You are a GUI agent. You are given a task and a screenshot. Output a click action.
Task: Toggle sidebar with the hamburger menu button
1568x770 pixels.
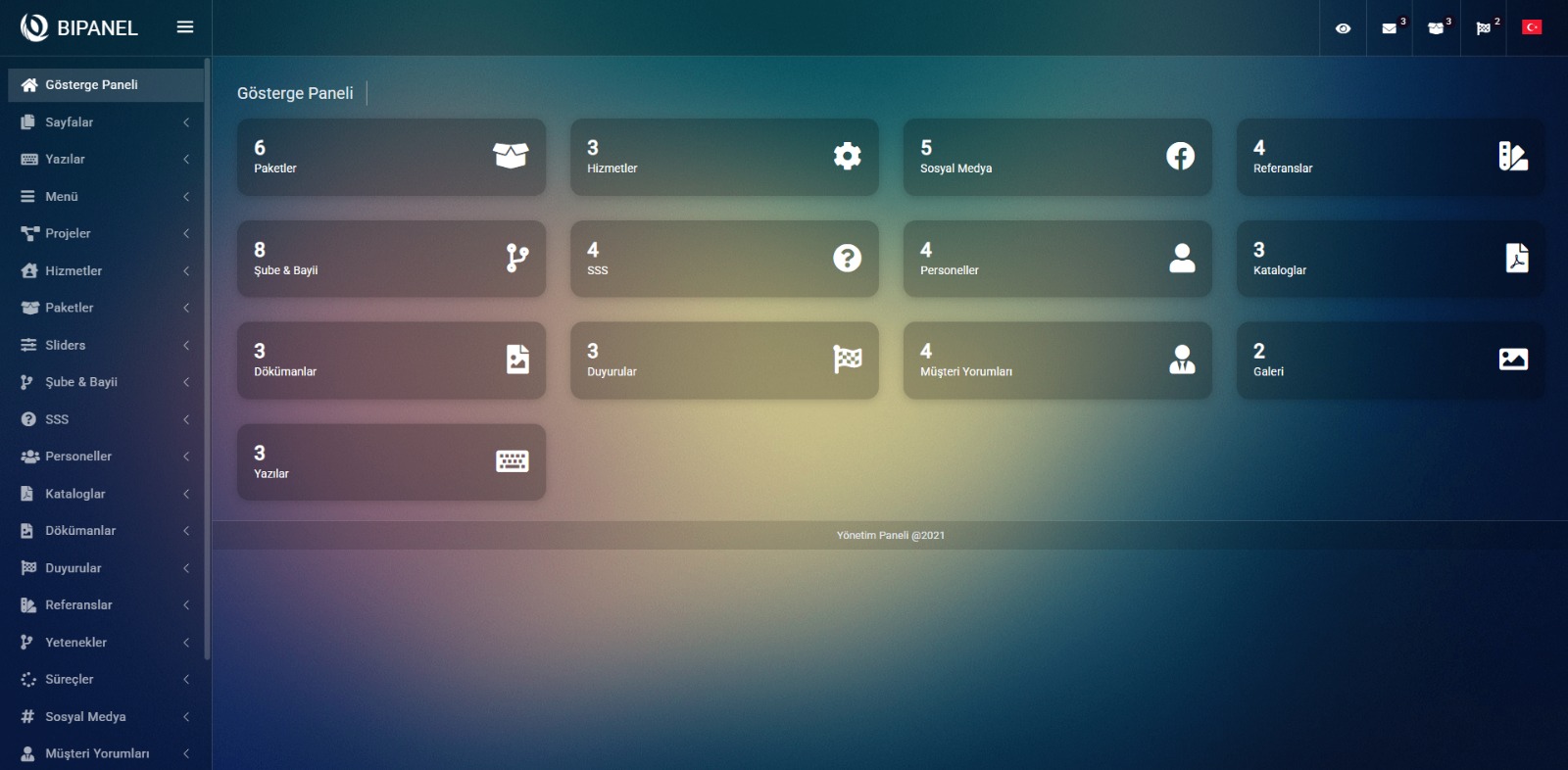click(185, 27)
